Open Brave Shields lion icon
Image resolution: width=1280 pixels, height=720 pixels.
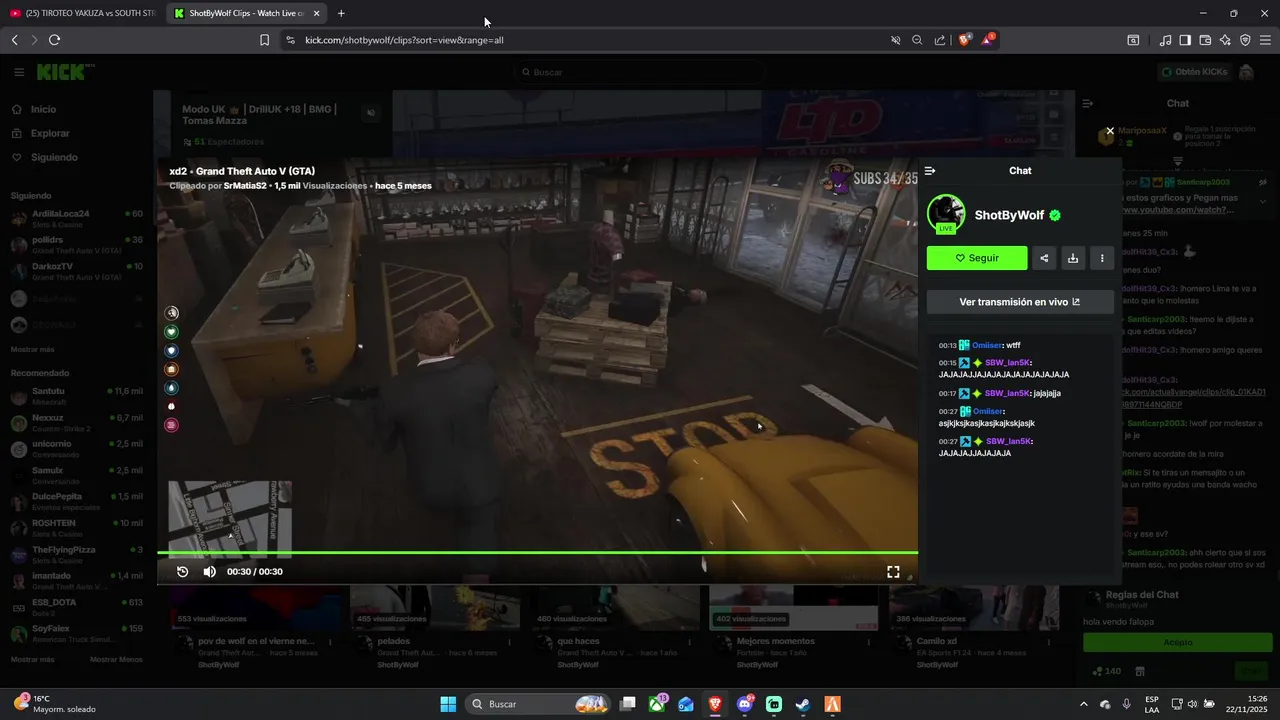coord(965,40)
